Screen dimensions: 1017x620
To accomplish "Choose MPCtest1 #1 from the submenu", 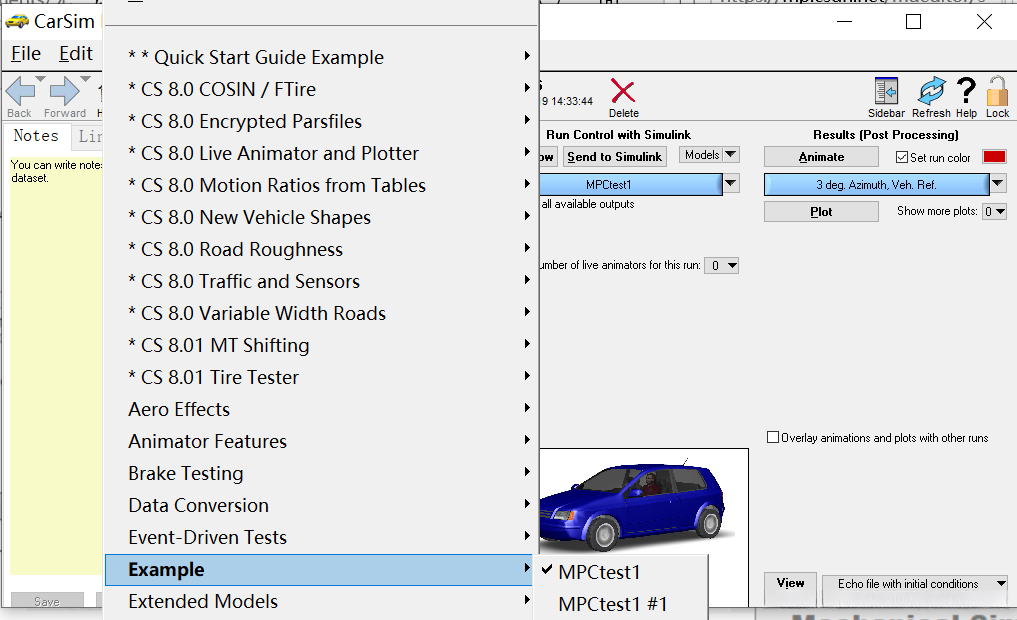I will [x=612, y=604].
